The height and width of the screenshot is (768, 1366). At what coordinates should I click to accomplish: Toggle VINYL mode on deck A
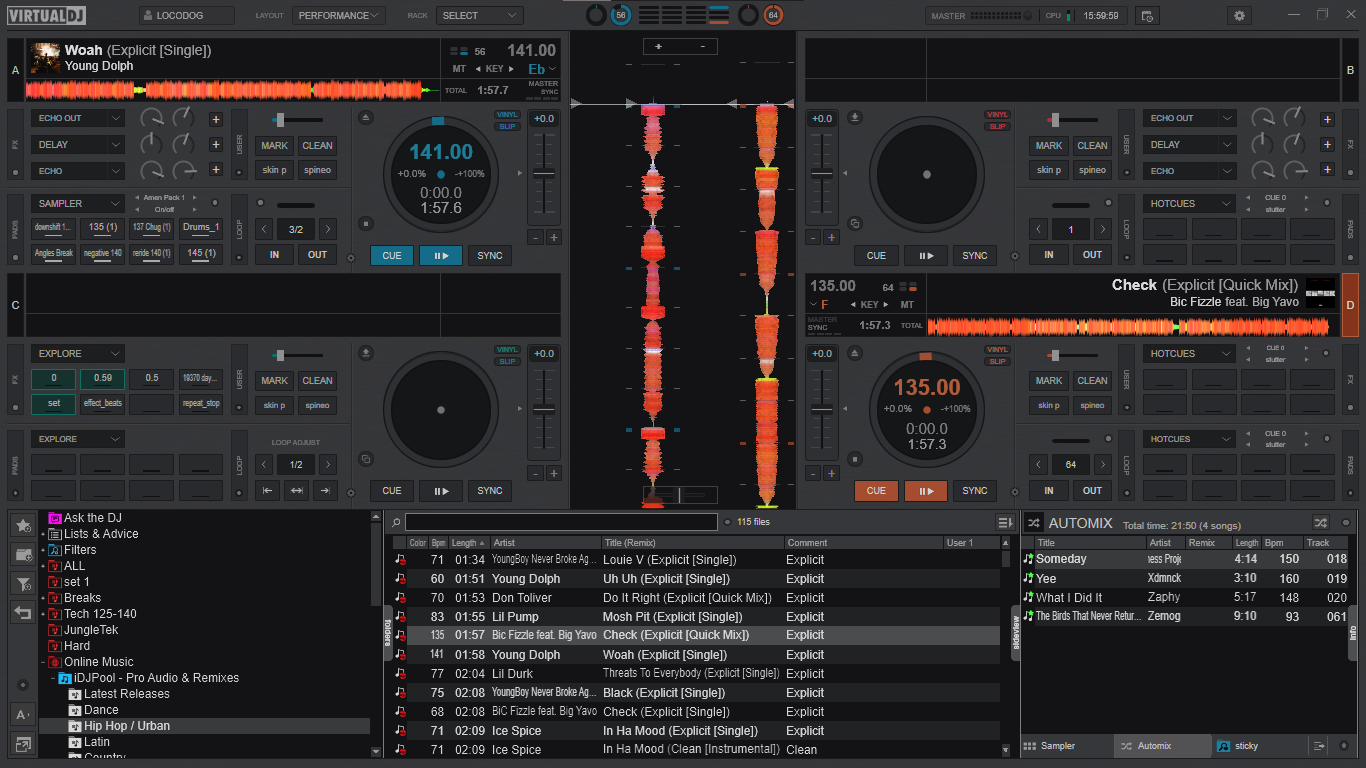tap(508, 115)
